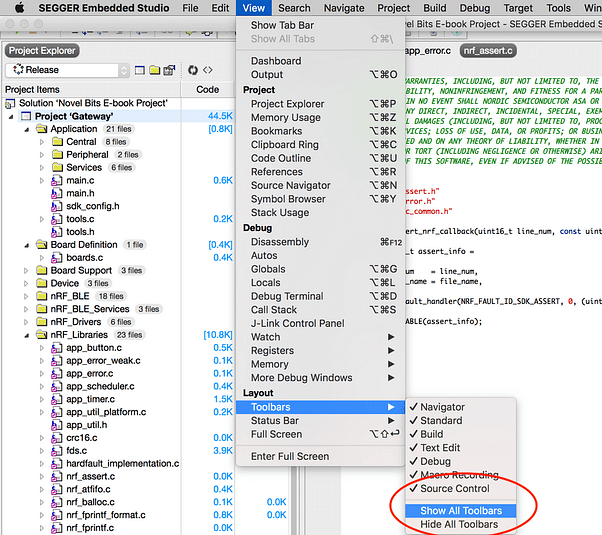Screen dimensions: 602x535
Task: Click the Central folder icon
Action: (x=57, y=142)
